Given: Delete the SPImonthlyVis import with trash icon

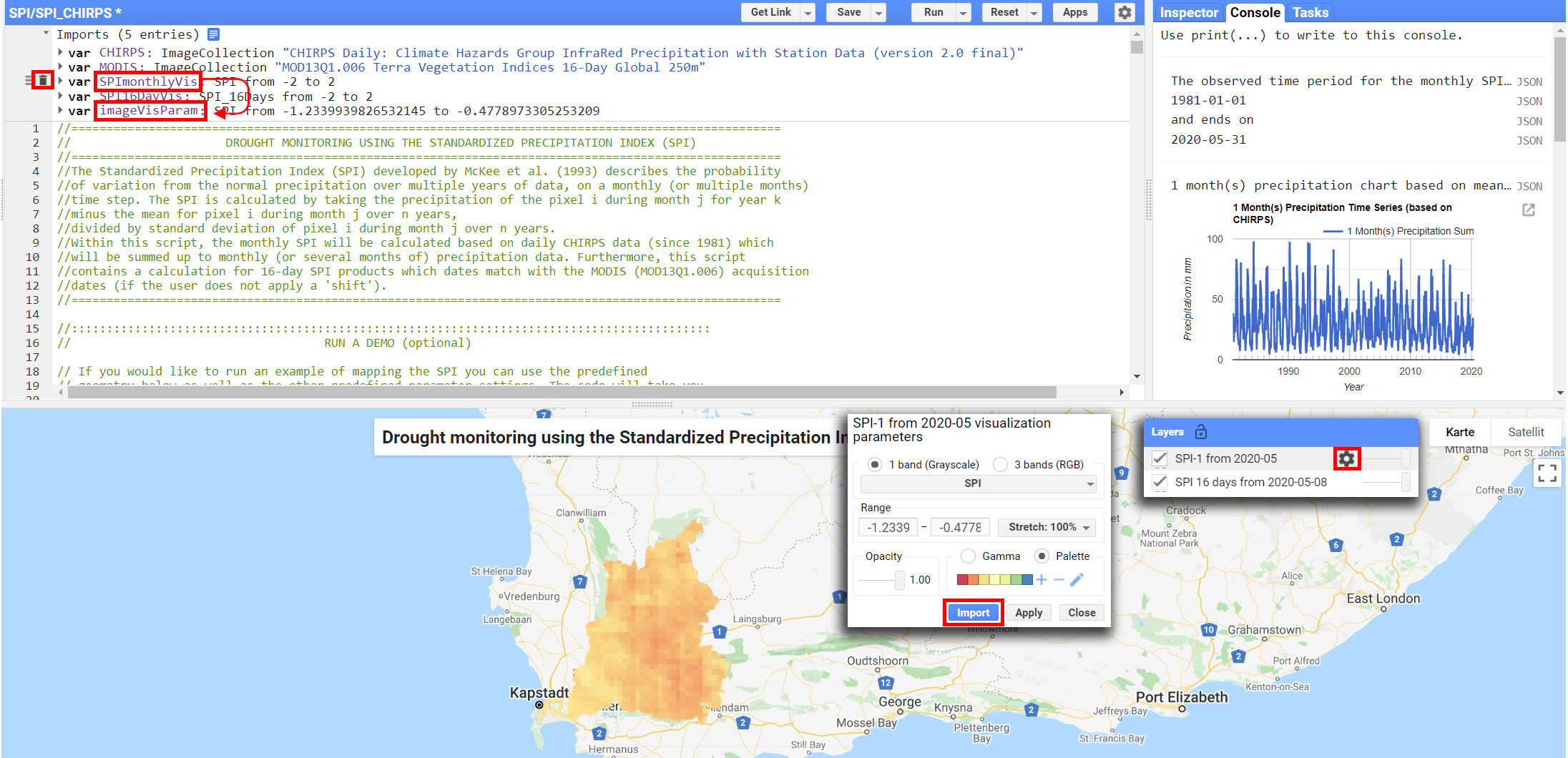Looking at the screenshot, I should [x=43, y=80].
